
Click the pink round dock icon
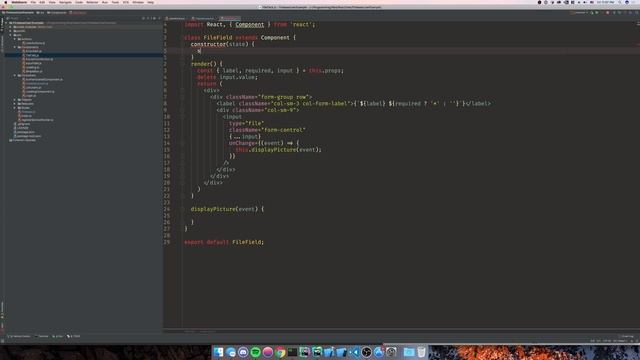pos(268,352)
